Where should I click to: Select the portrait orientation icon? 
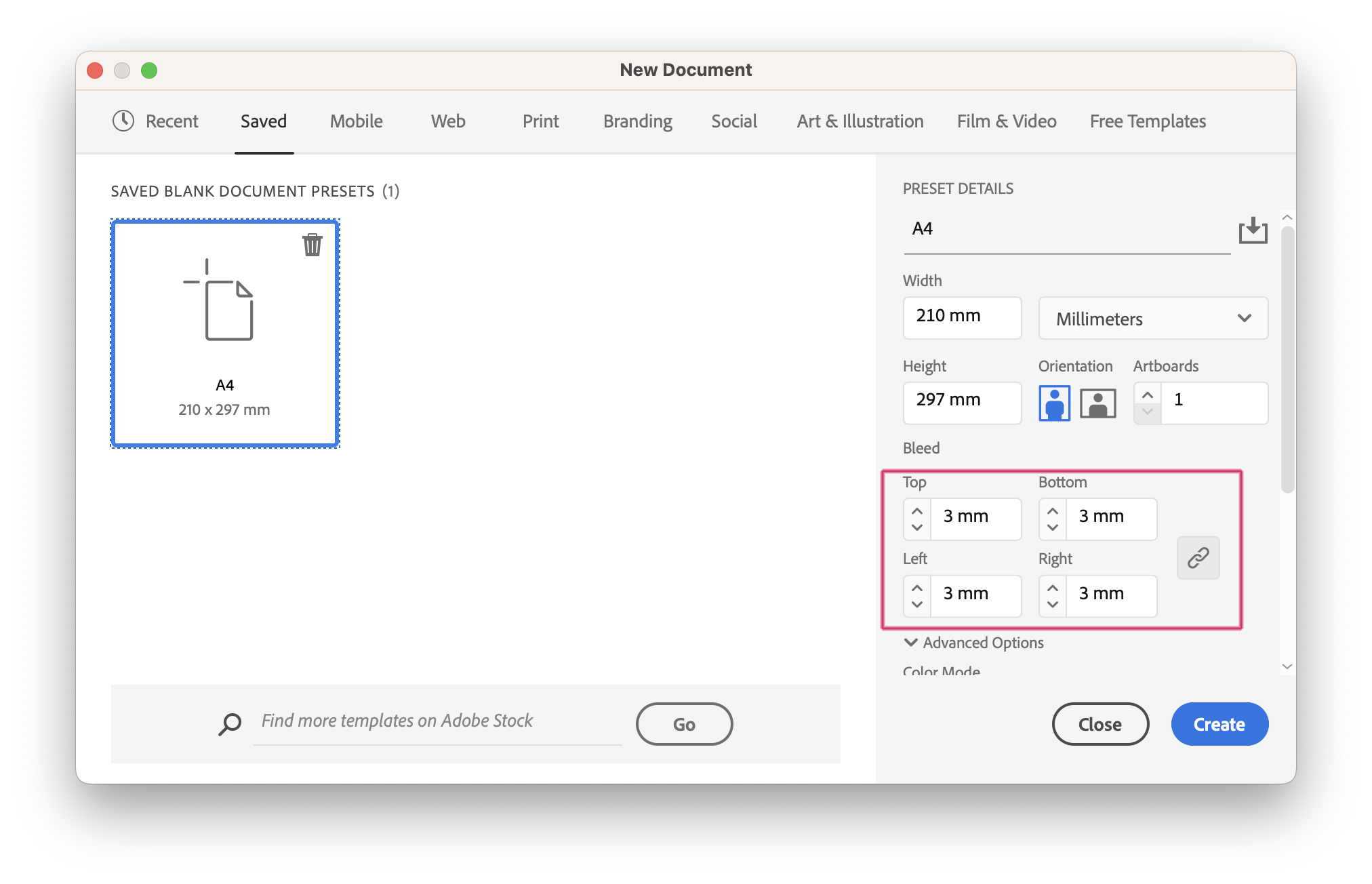1053,403
